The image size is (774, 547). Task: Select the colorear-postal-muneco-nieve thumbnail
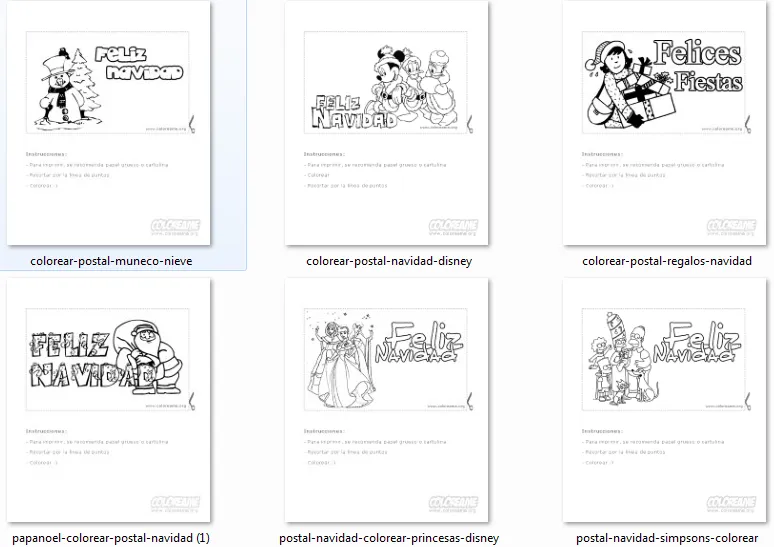point(109,123)
